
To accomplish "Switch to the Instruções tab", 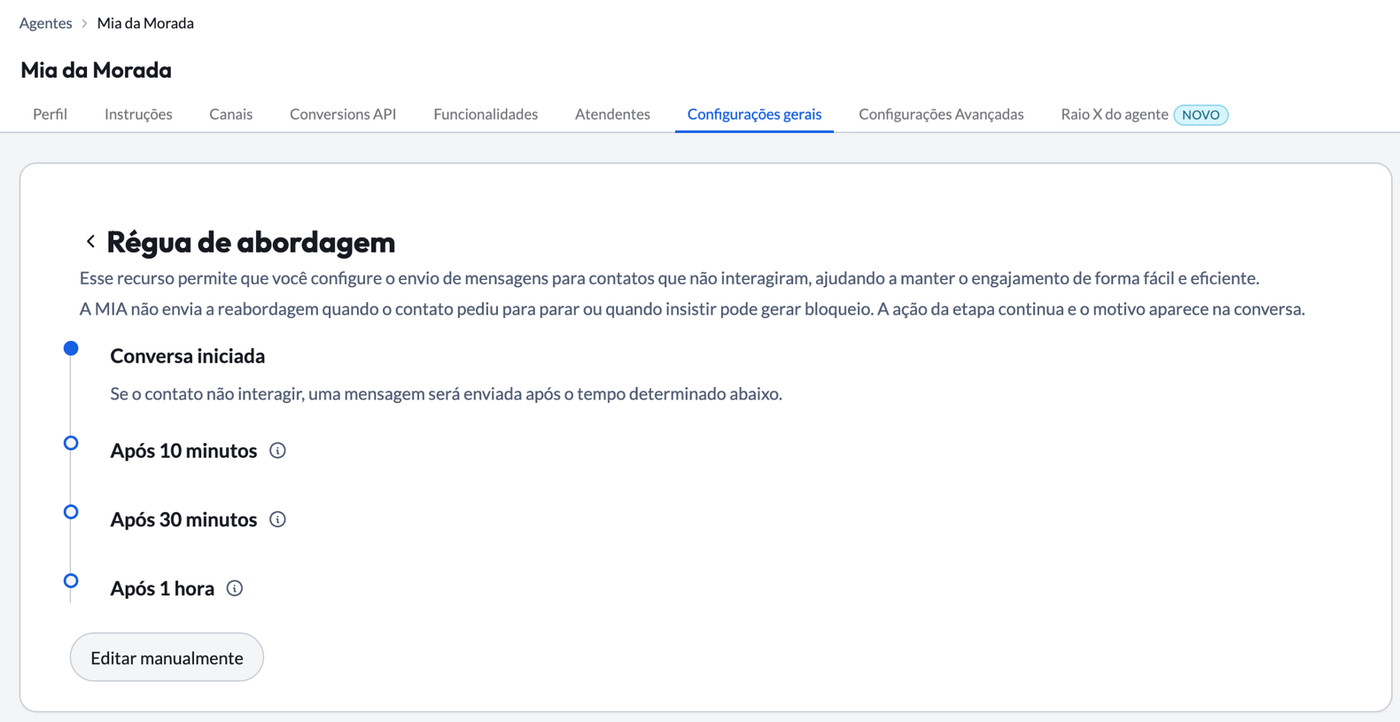I will (x=138, y=114).
